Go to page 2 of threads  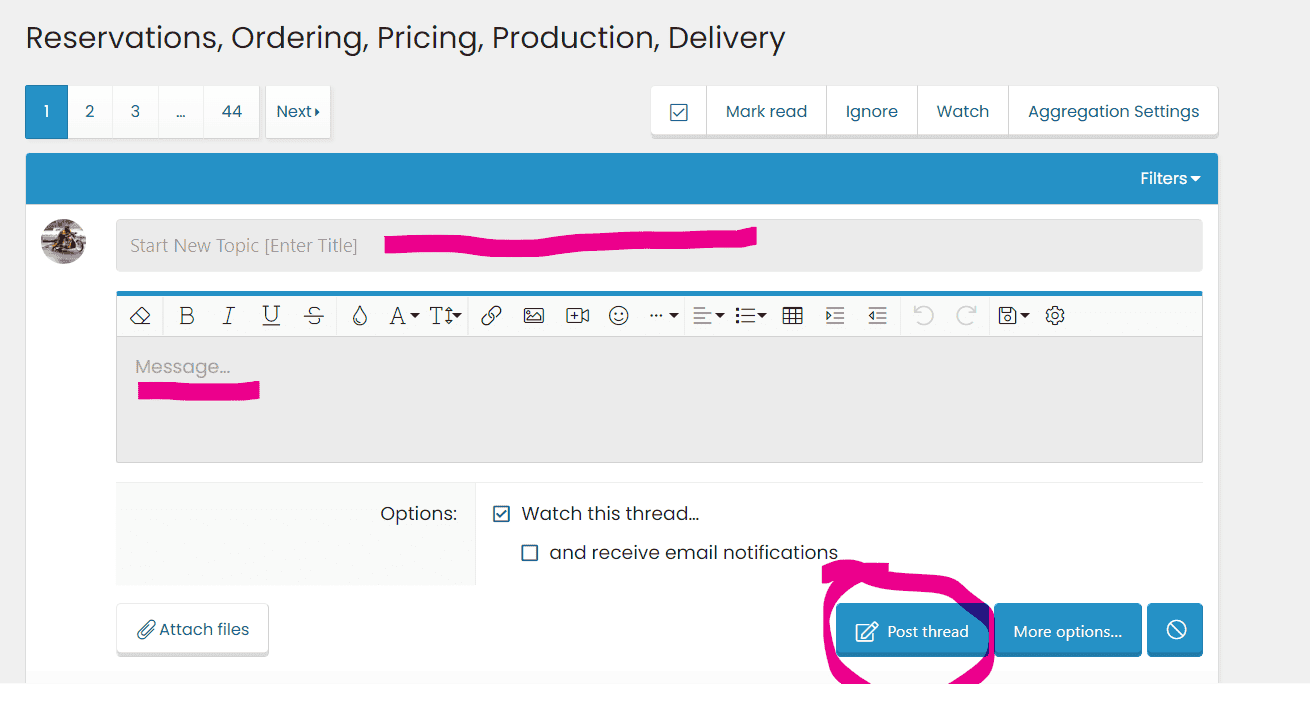pyautogui.click(x=90, y=112)
